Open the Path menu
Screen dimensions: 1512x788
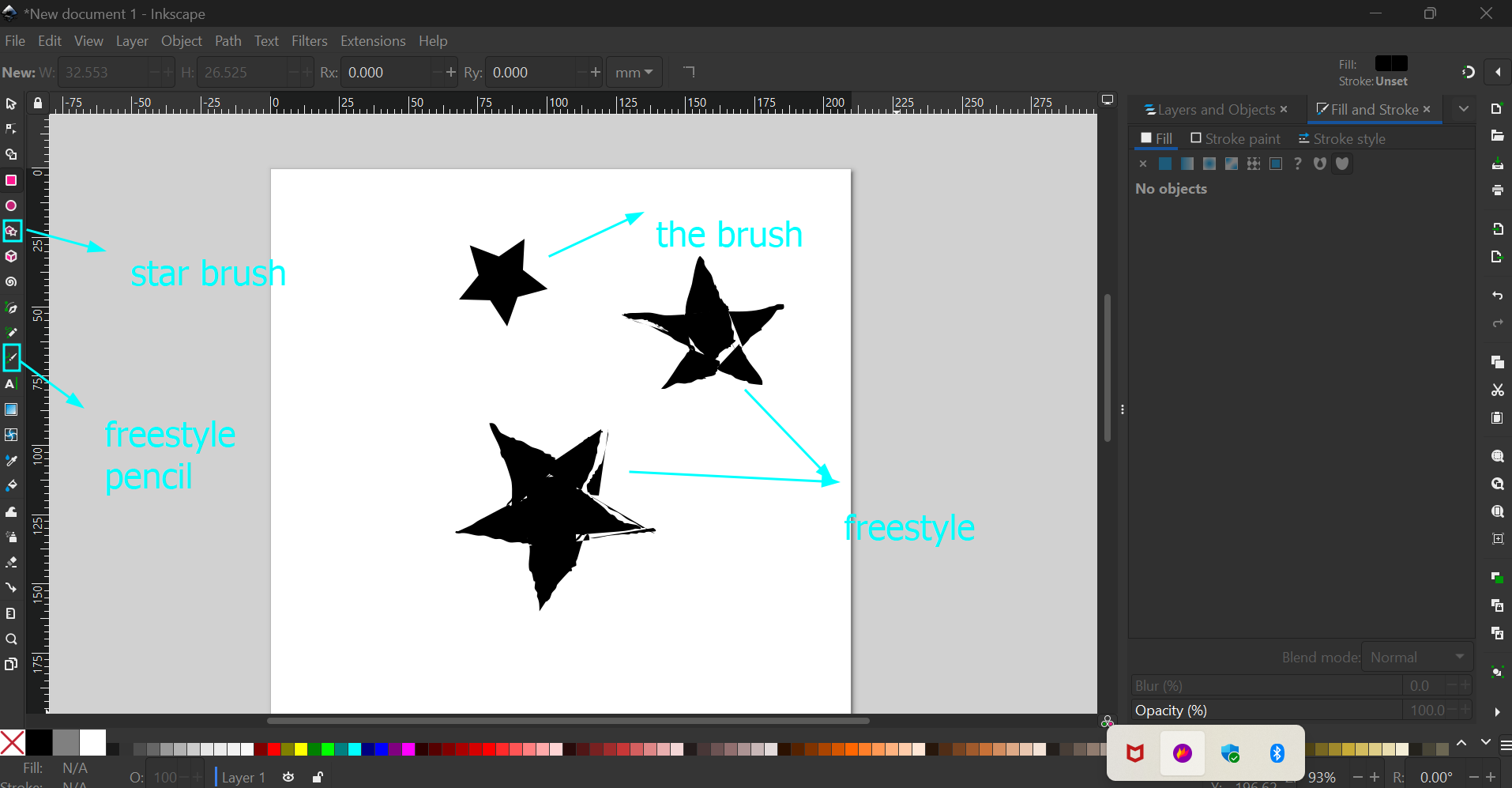[x=228, y=41]
